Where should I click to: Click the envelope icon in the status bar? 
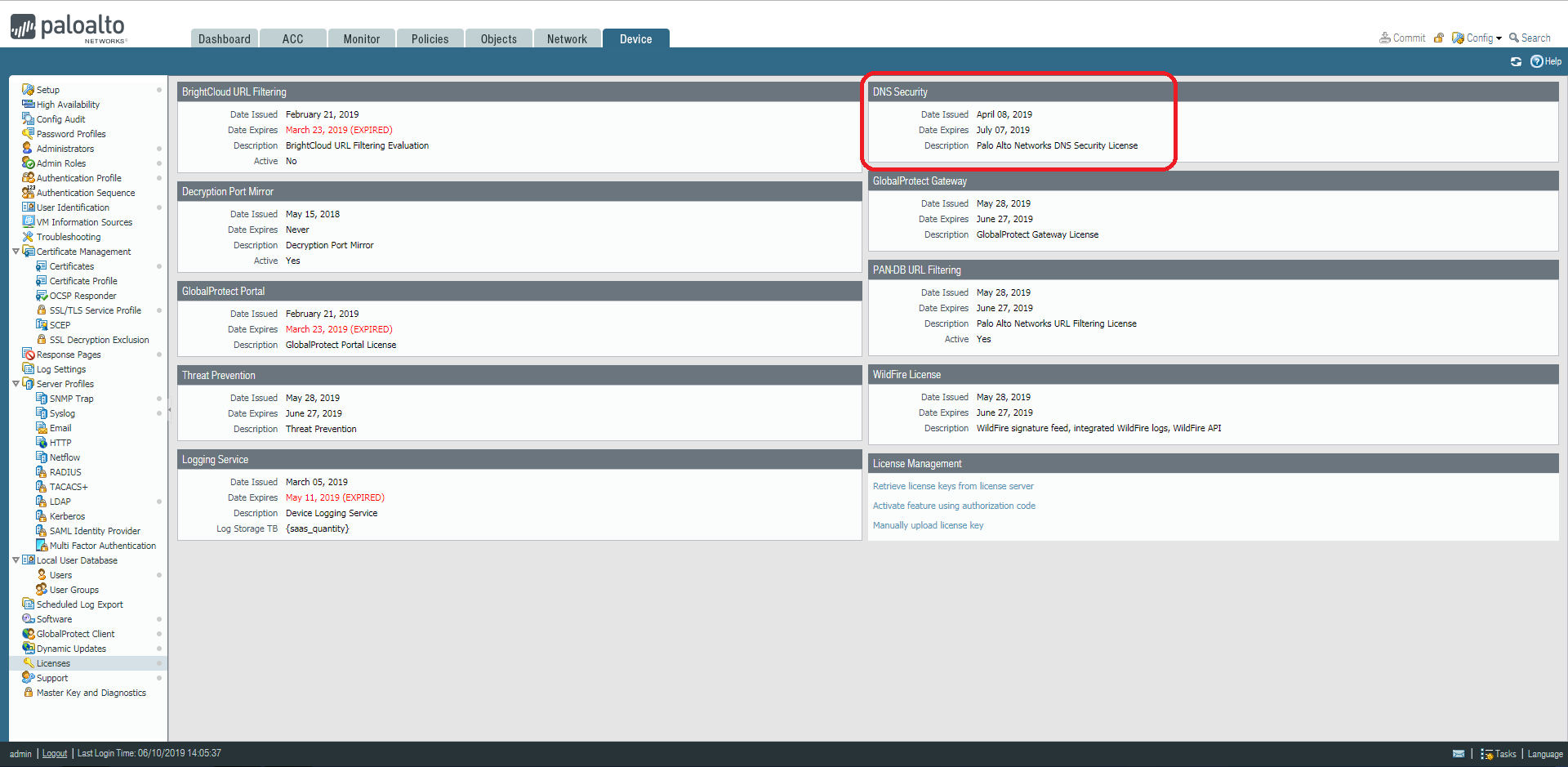click(x=1459, y=754)
